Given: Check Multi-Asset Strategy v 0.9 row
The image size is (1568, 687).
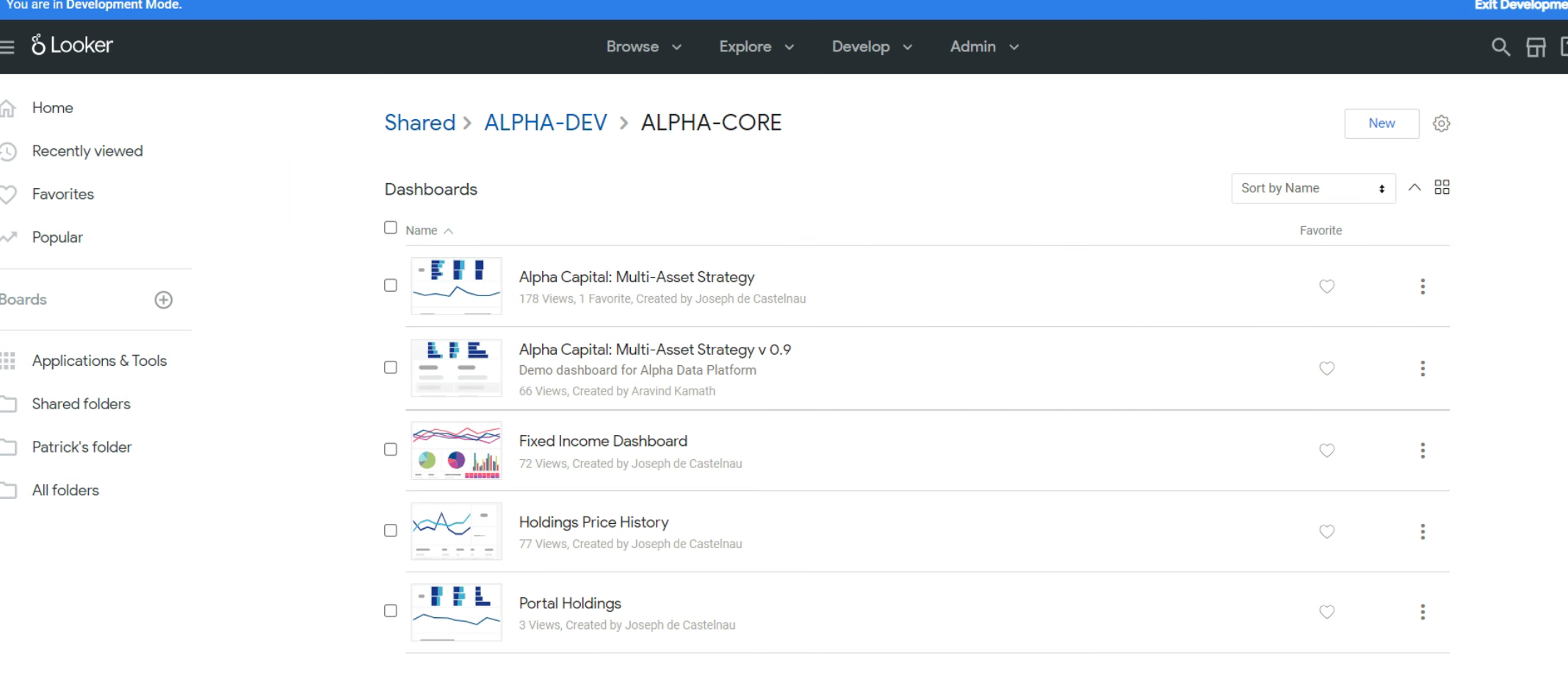Looking at the screenshot, I should click(391, 367).
